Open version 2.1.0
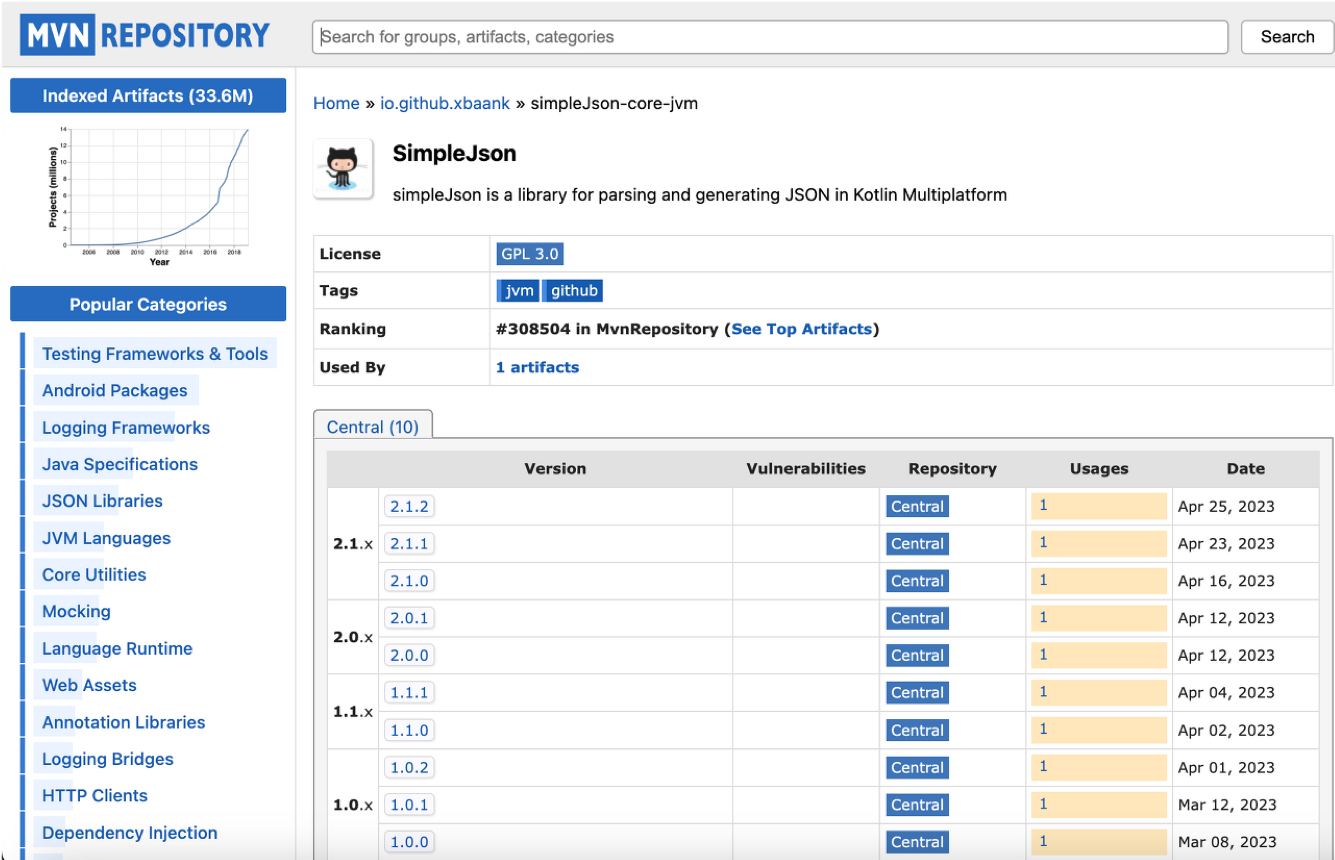Image resolution: width=1335 pixels, height=860 pixels. tap(409, 581)
